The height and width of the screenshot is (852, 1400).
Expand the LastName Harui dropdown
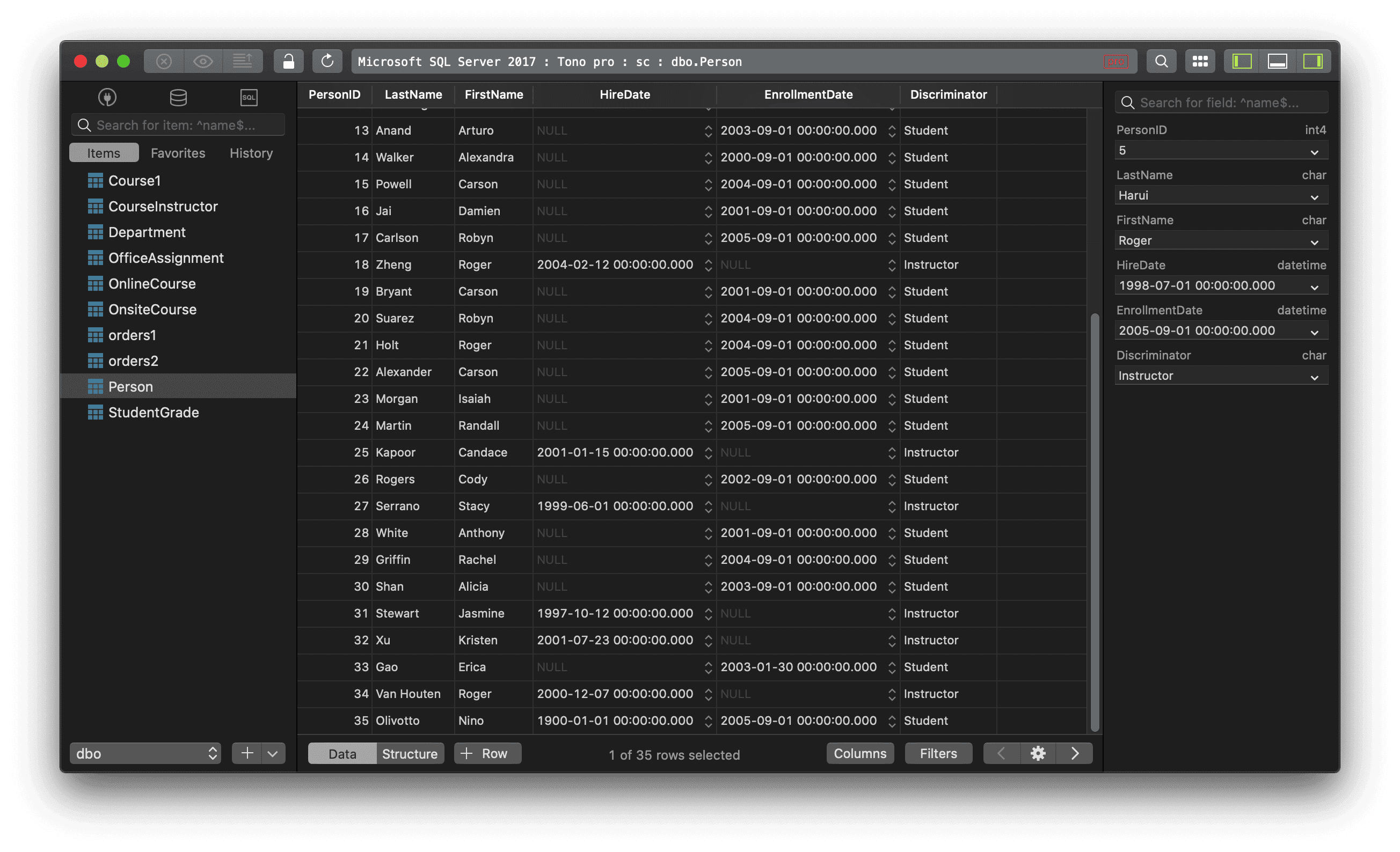coord(1314,196)
